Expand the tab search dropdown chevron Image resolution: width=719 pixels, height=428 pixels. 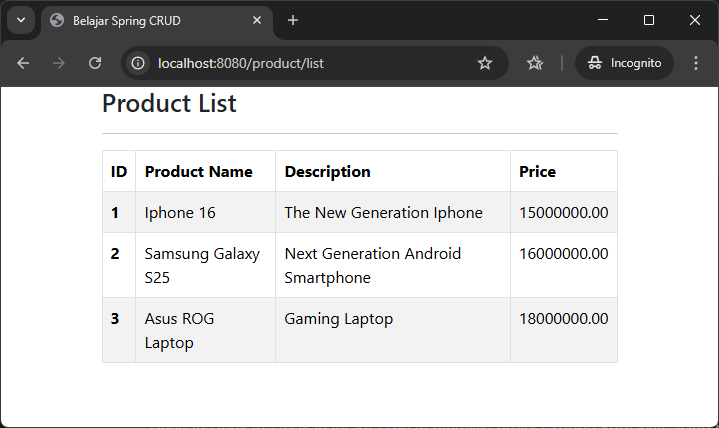20,20
